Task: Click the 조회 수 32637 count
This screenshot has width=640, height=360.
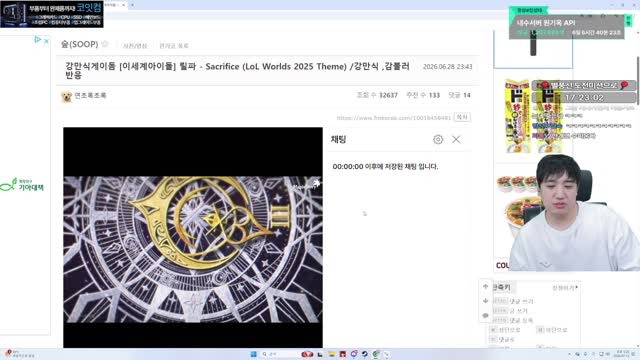Action: click(377, 95)
